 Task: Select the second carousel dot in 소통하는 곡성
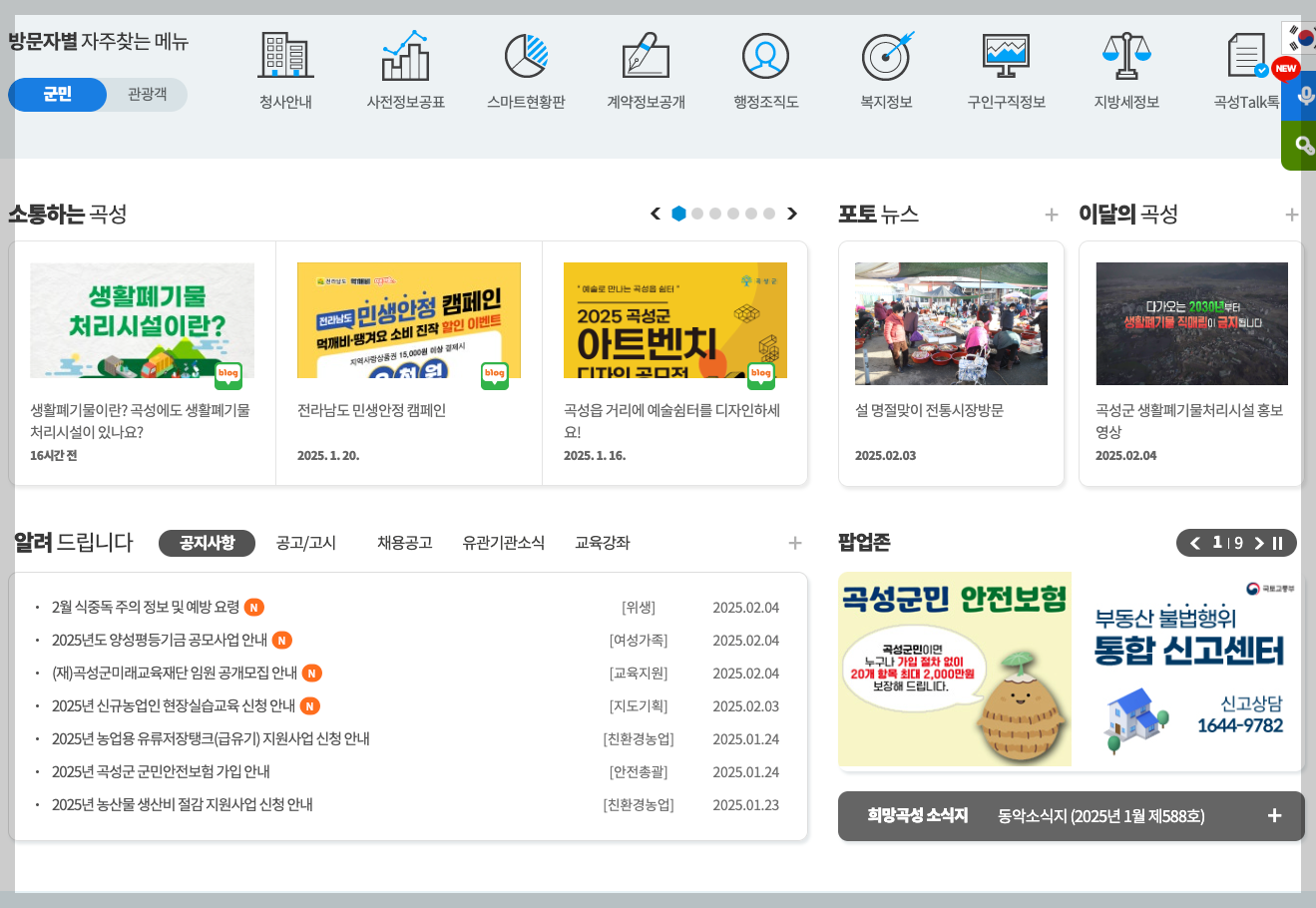(x=697, y=214)
